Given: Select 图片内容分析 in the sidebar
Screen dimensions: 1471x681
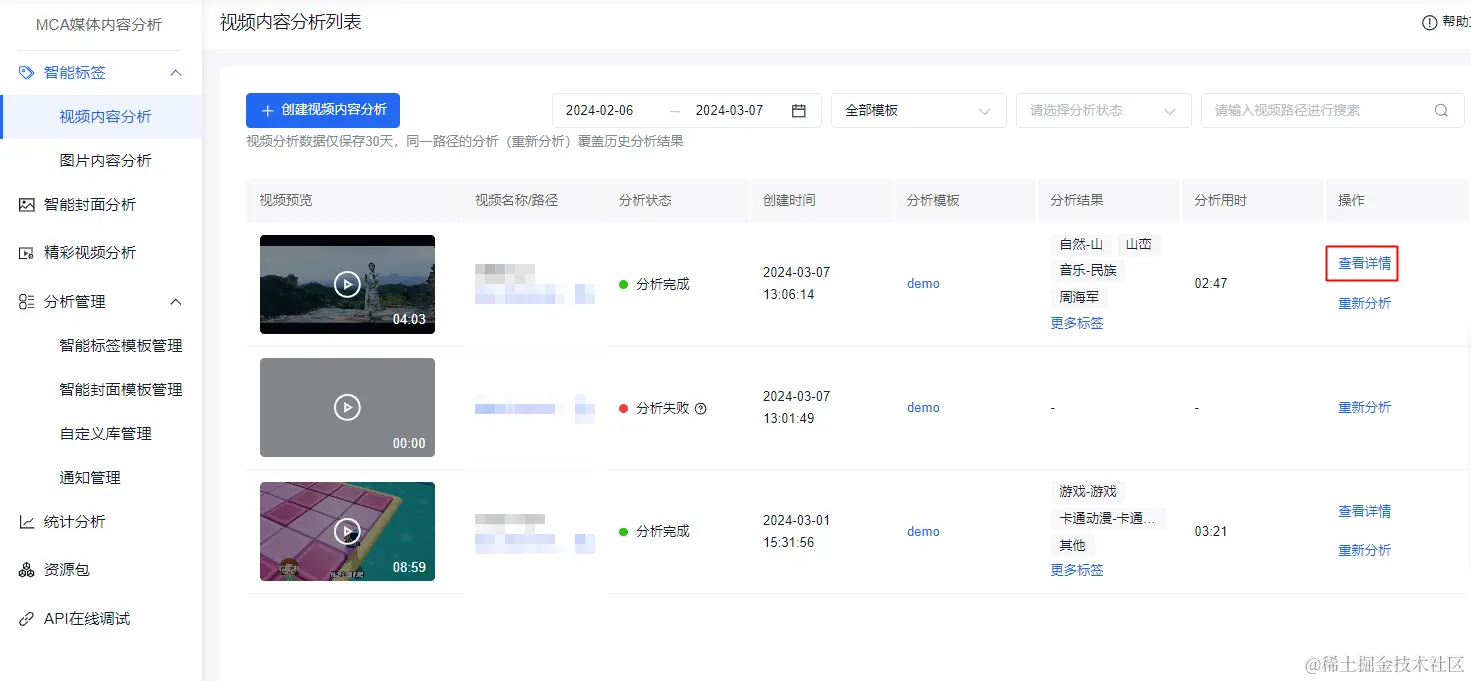Looking at the screenshot, I should [x=105, y=161].
